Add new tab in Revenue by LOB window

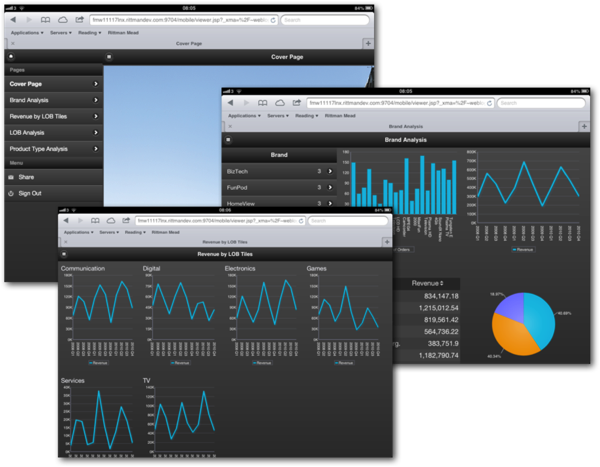(x=387, y=242)
